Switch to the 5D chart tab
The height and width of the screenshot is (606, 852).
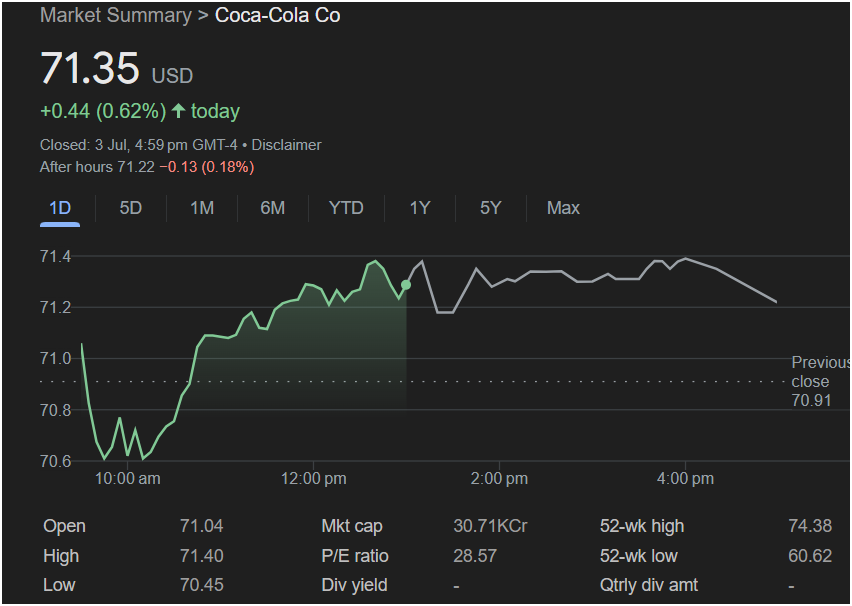(x=130, y=208)
